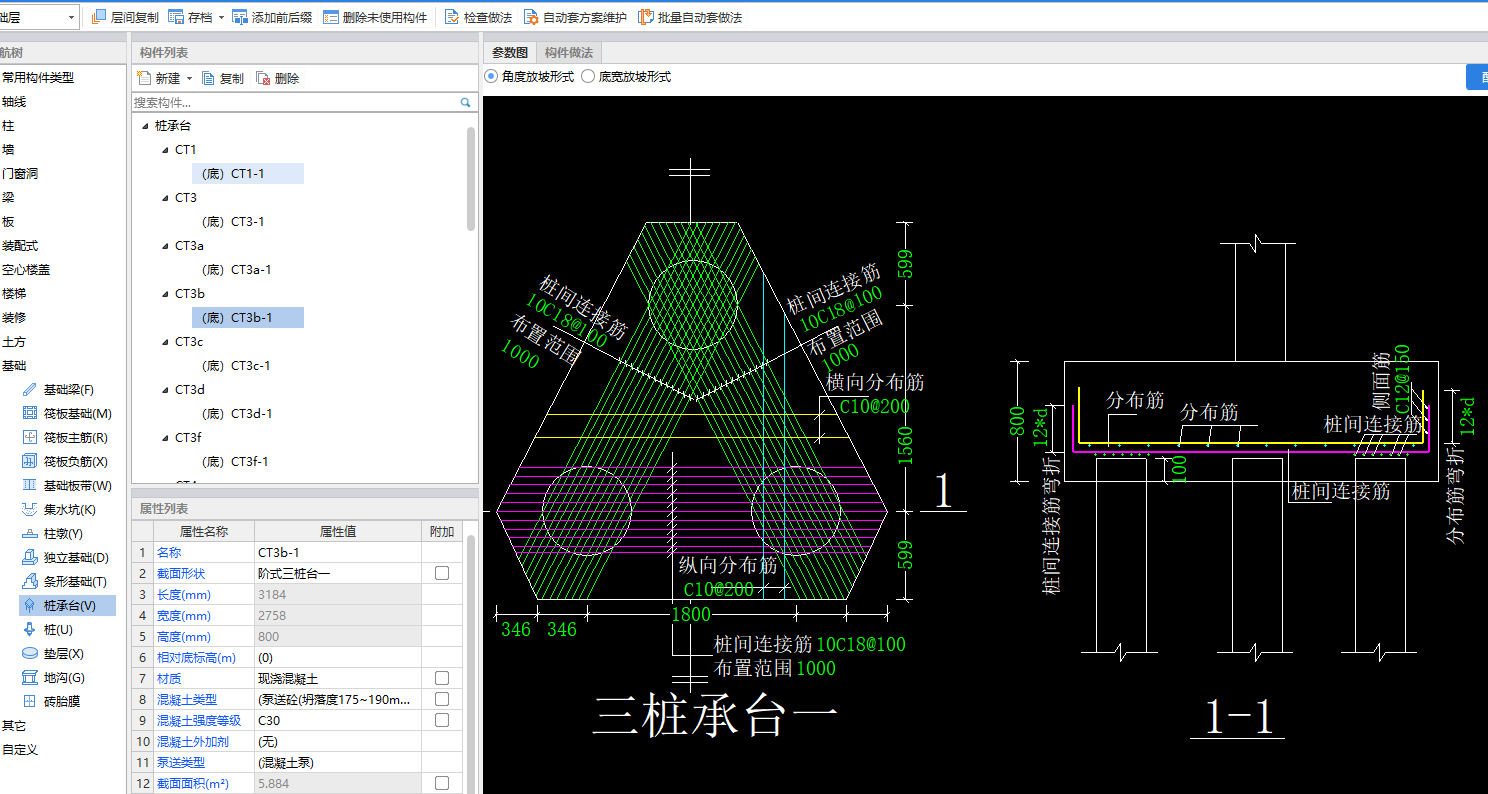Select 基础板带(W) component type

pyautogui.click(x=66, y=485)
